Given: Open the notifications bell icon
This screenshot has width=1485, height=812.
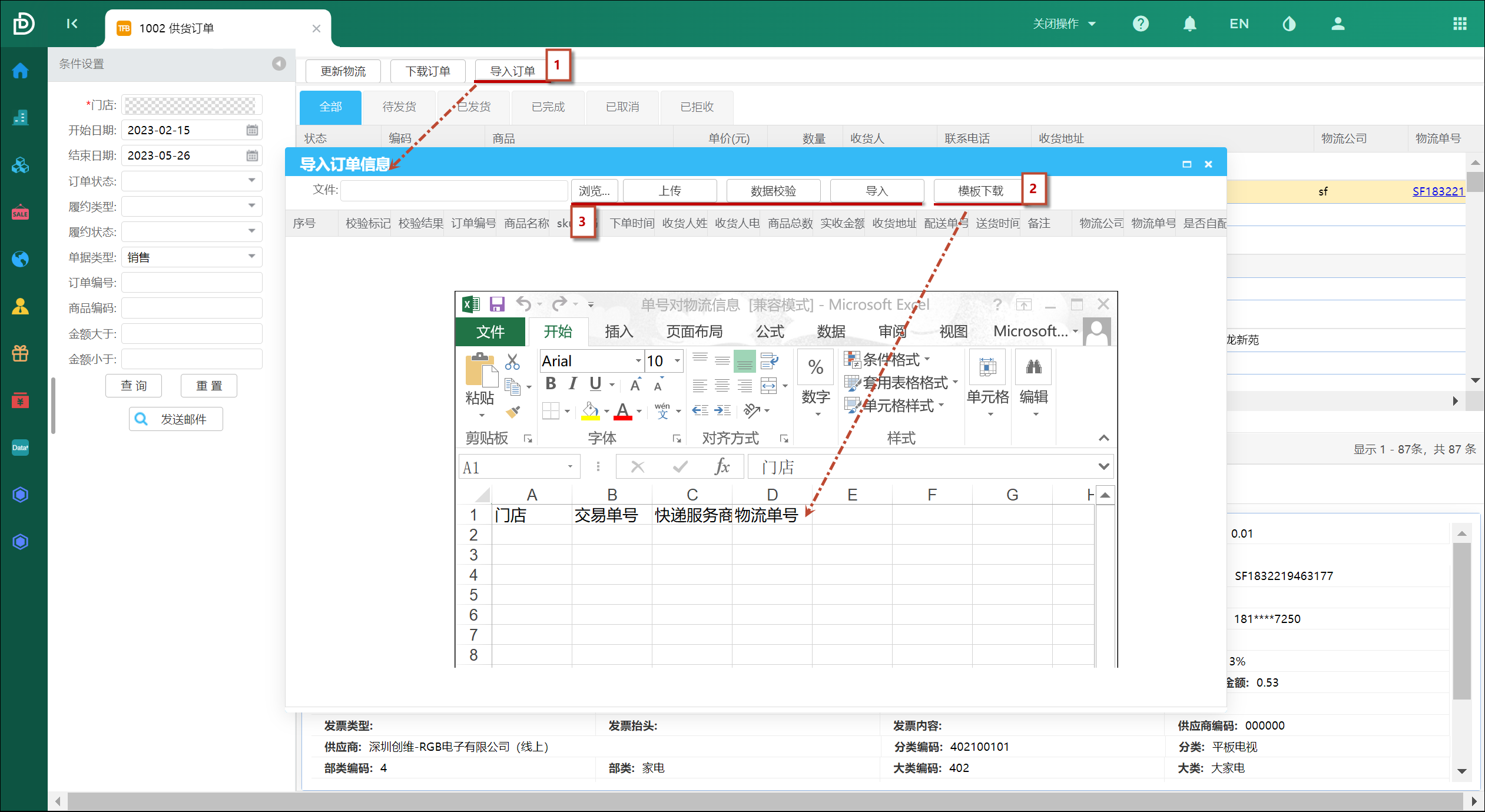Looking at the screenshot, I should pyautogui.click(x=1190, y=24).
